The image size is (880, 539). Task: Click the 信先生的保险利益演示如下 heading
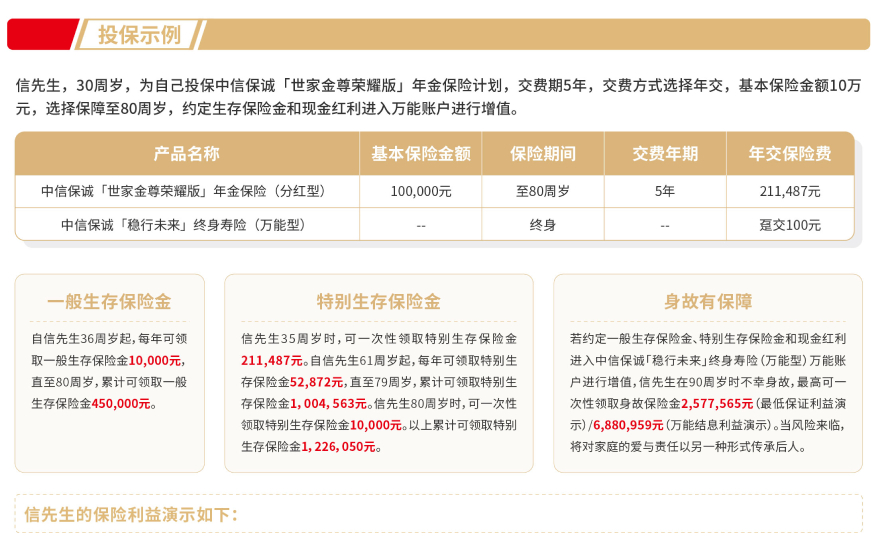(131, 514)
